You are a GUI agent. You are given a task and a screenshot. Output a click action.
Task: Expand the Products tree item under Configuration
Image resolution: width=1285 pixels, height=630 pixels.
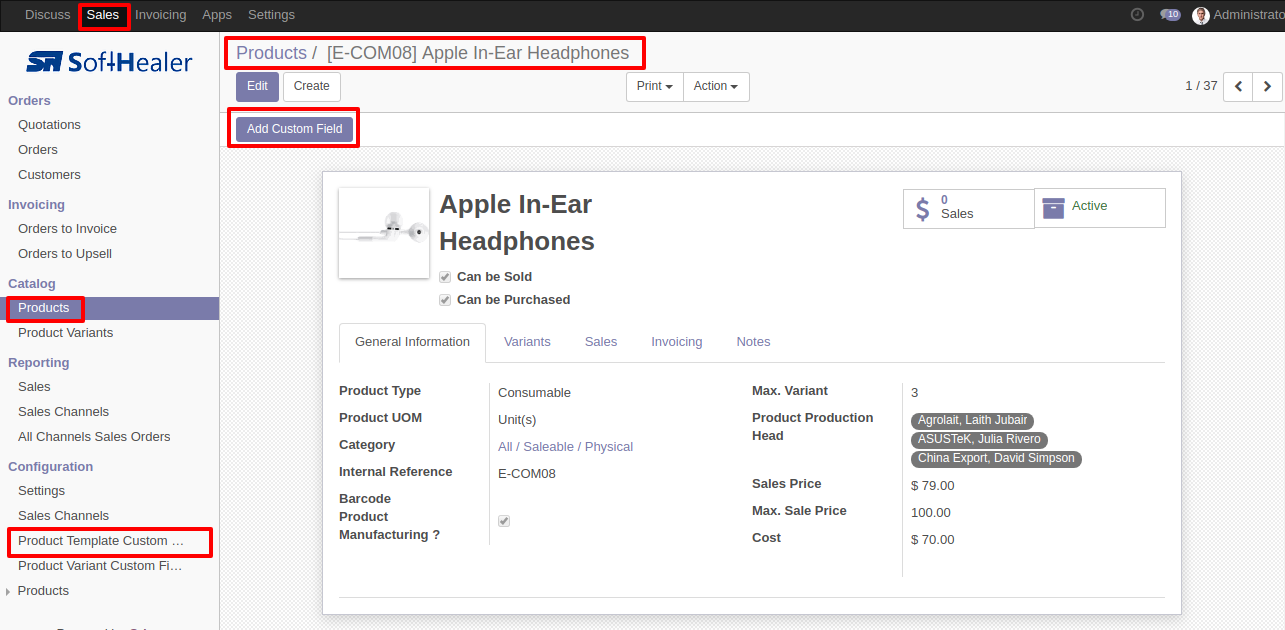pos(9,592)
